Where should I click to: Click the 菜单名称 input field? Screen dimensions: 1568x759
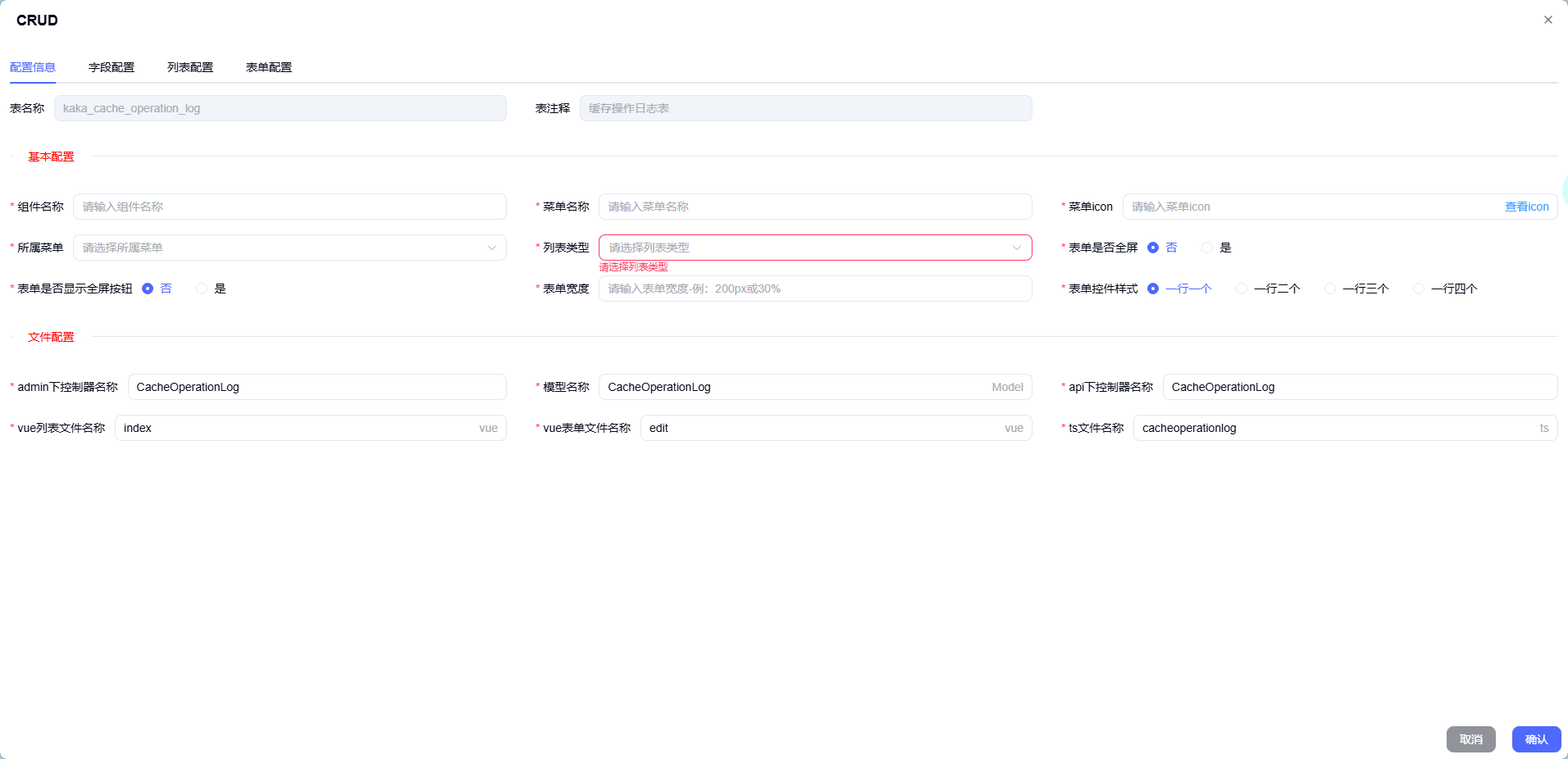[x=814, y=206]
